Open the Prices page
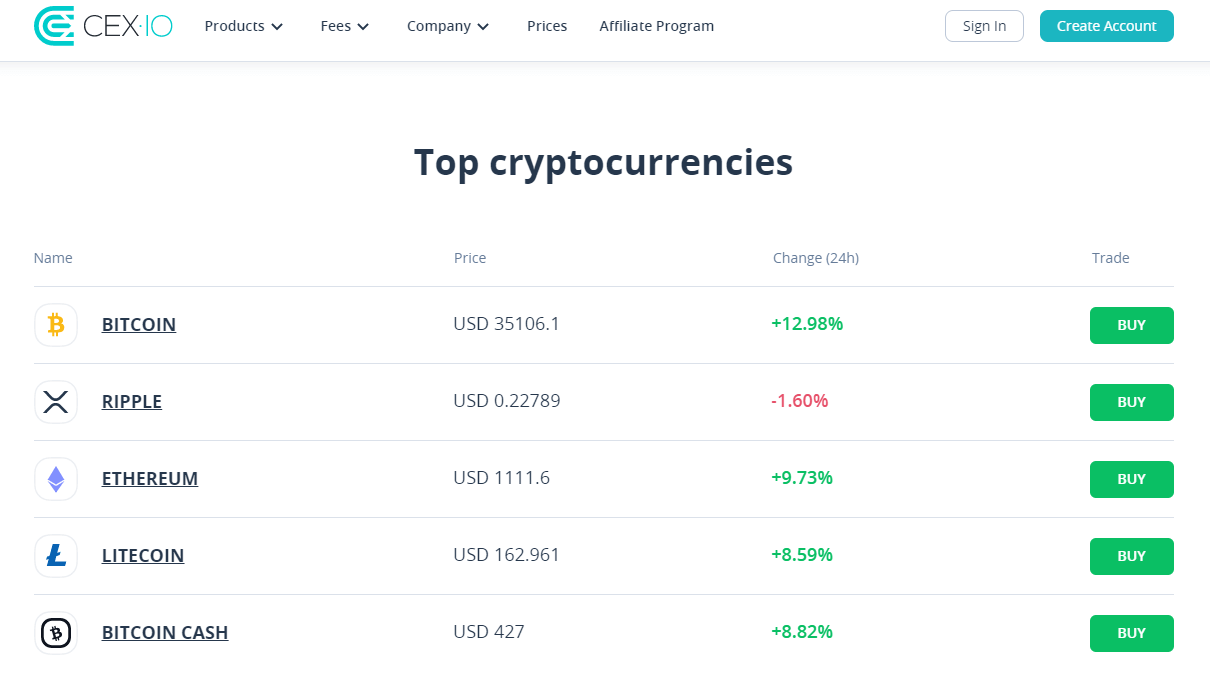The width and height of the screenshot is (1210, 687). pos(547,26)
